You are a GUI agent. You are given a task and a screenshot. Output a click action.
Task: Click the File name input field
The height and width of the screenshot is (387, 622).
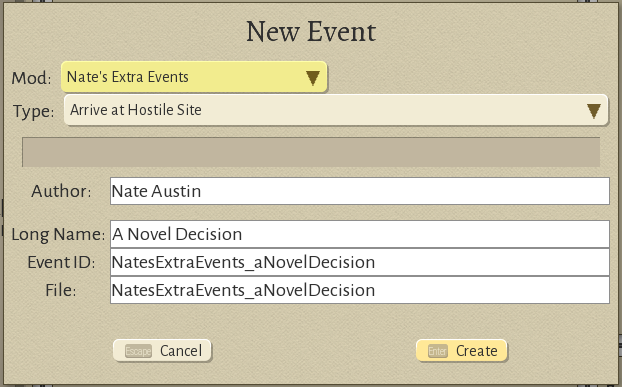pos(360,290)
